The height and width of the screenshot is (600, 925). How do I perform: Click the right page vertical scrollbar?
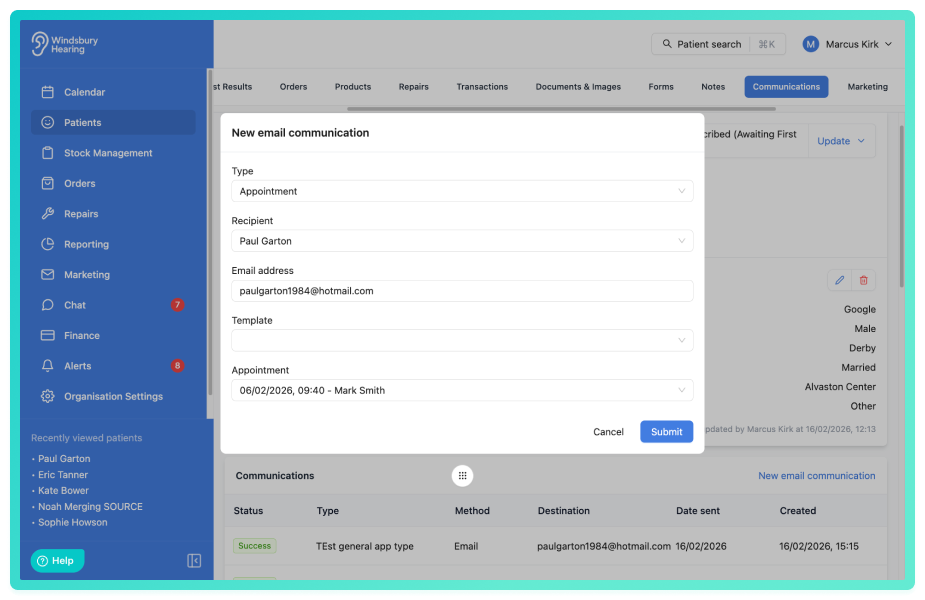(x=901, y=206)
